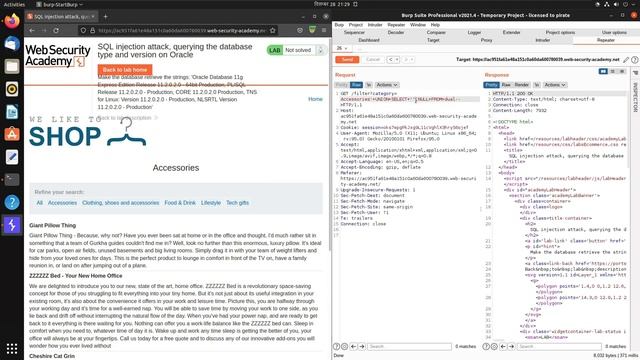Open the history-back dropdown arrow
Viewport: 640px width, 360px height.
pyautogui.click(x=397, y=60)
